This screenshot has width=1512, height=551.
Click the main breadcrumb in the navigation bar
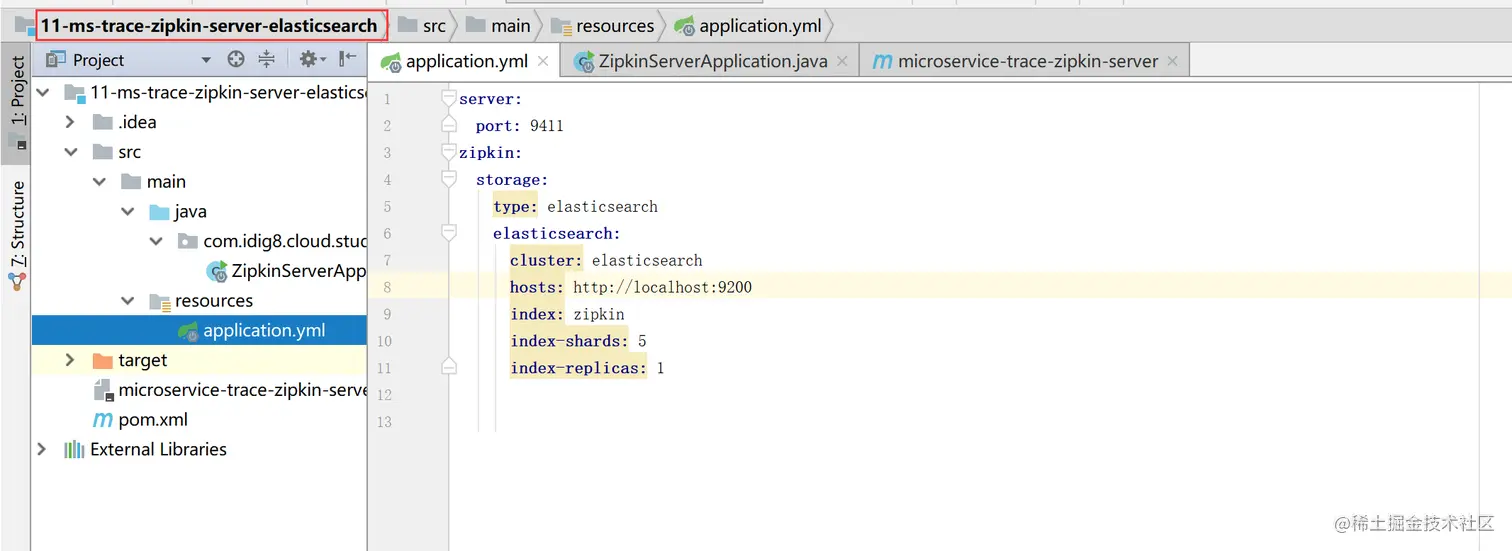click(499, 25)
